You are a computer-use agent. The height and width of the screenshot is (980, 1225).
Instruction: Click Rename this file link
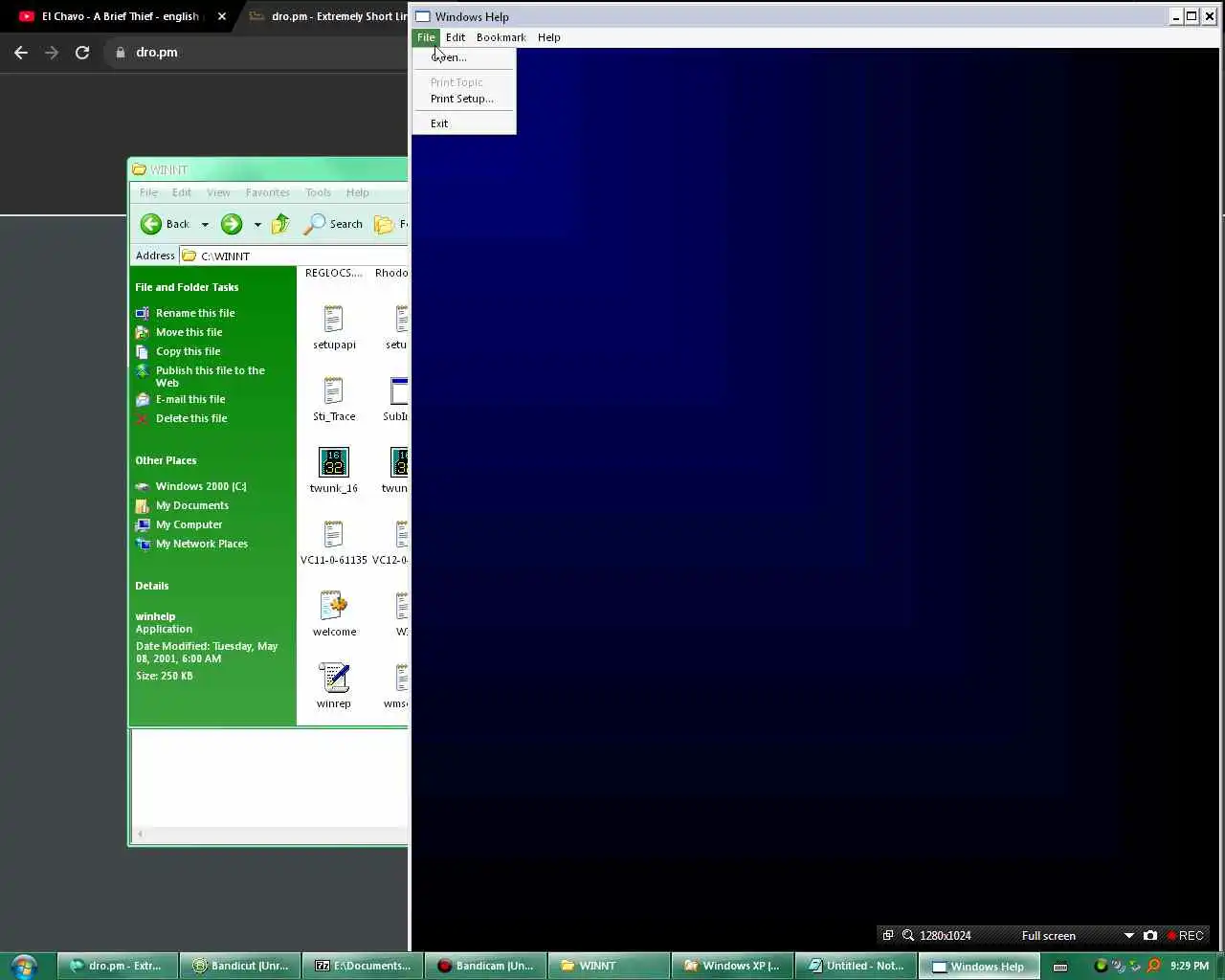click(195, 313)
